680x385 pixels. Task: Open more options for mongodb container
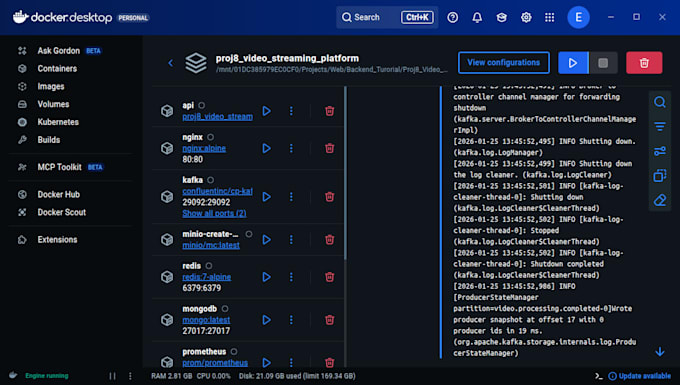[x=291, y=320]
